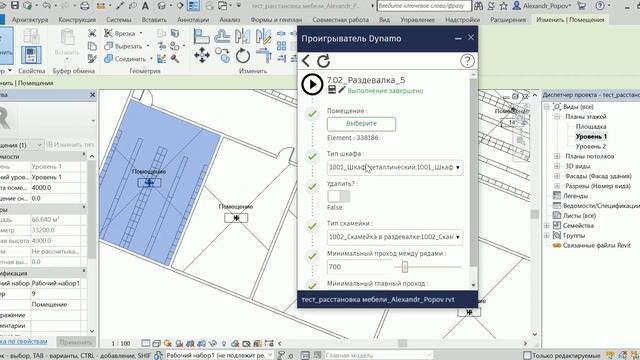Image resolution: width=640 pixels, height=360 pixels.
Task: Open the Системы ribbon tab
Action: (x=118, y=20)
